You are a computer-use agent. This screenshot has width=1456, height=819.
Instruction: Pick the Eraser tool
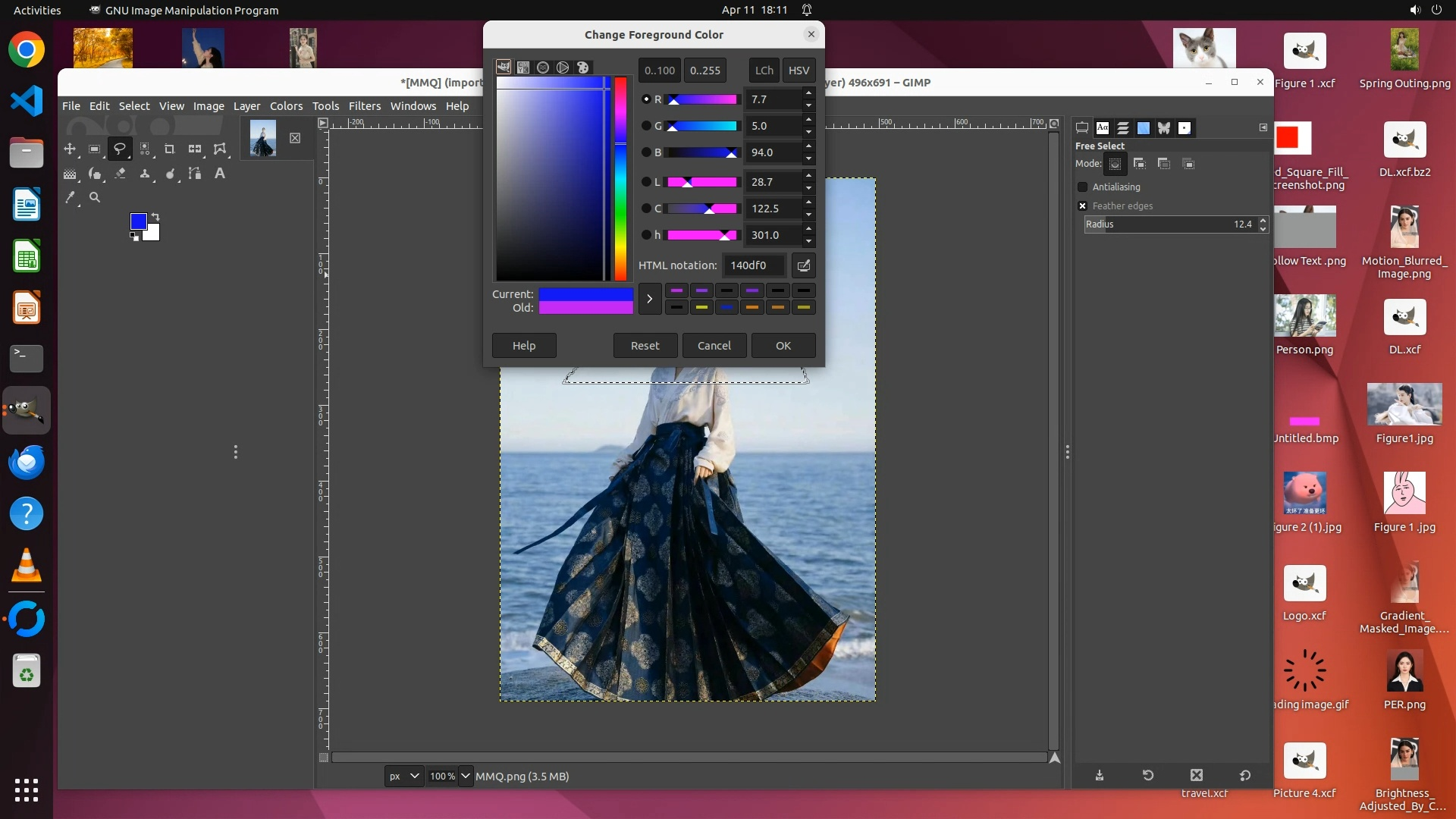(x=120, y=174)
